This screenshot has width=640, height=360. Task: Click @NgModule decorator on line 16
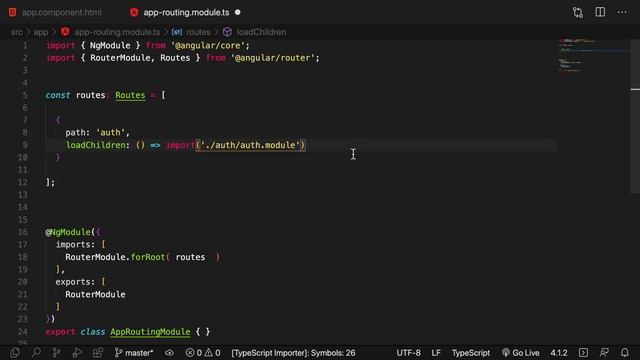pos(68,232)
